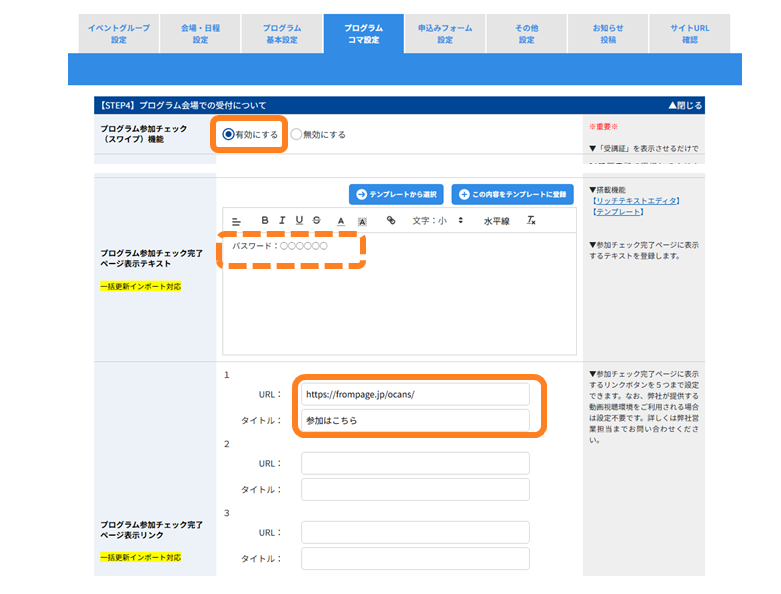Select the 有効にする radio button
781x594 pixels.
pyautogui.click(x=228, y=134)
